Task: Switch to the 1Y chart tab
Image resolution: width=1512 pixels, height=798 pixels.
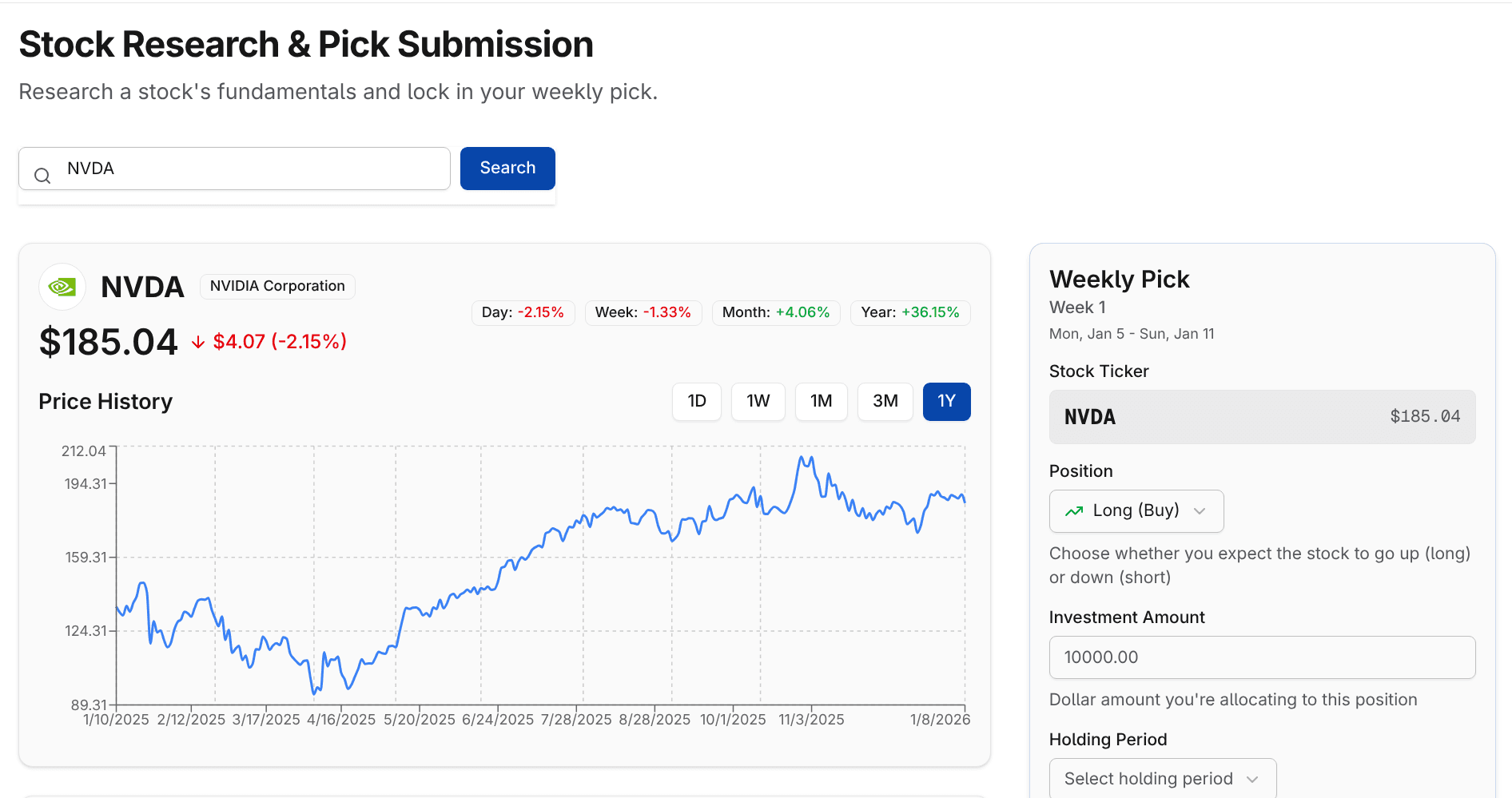Action: (946, 402)
